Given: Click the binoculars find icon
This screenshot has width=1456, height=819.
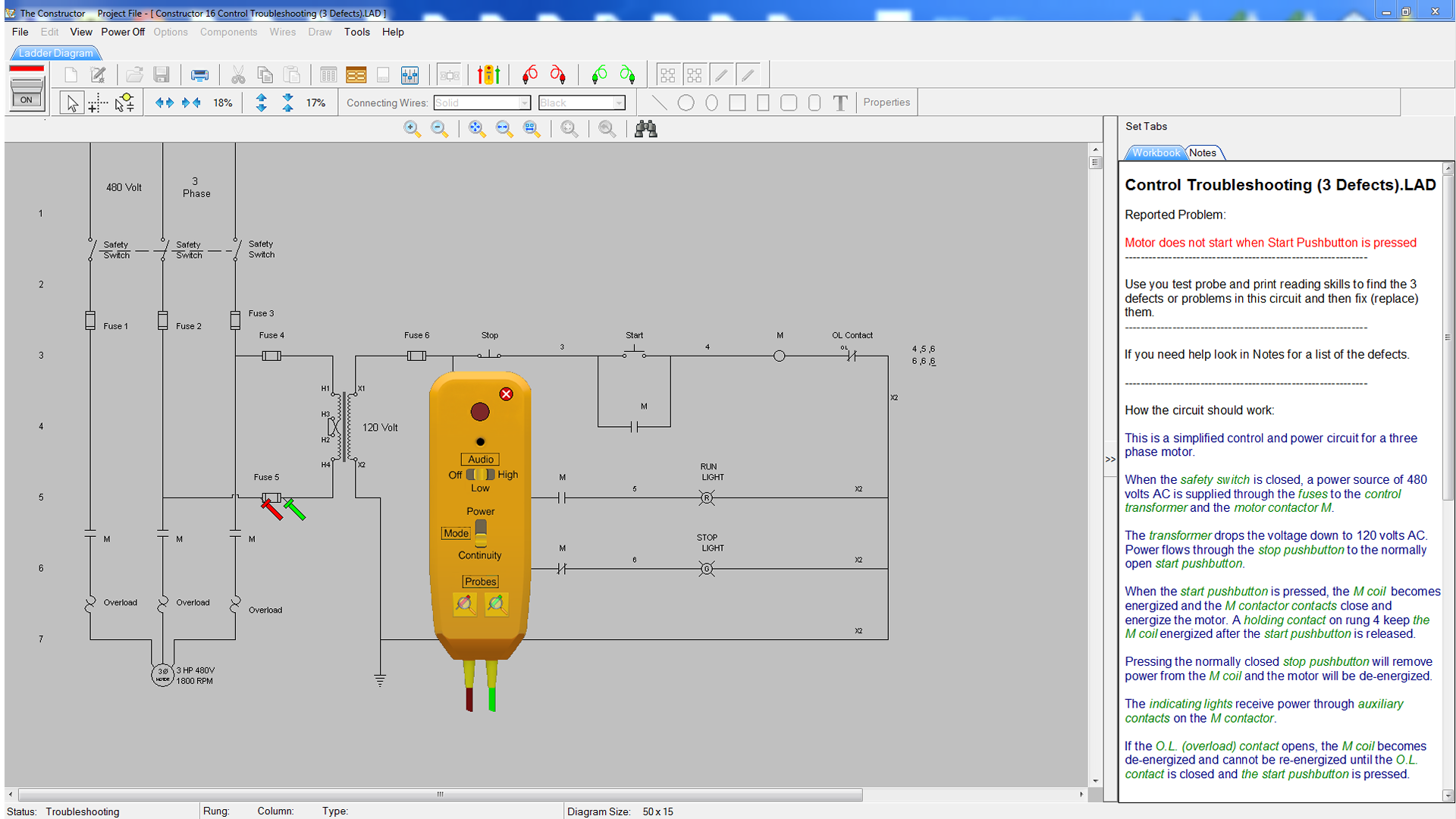Looking at the screenshot, I should pyautogui.click(x=645, y=129).
